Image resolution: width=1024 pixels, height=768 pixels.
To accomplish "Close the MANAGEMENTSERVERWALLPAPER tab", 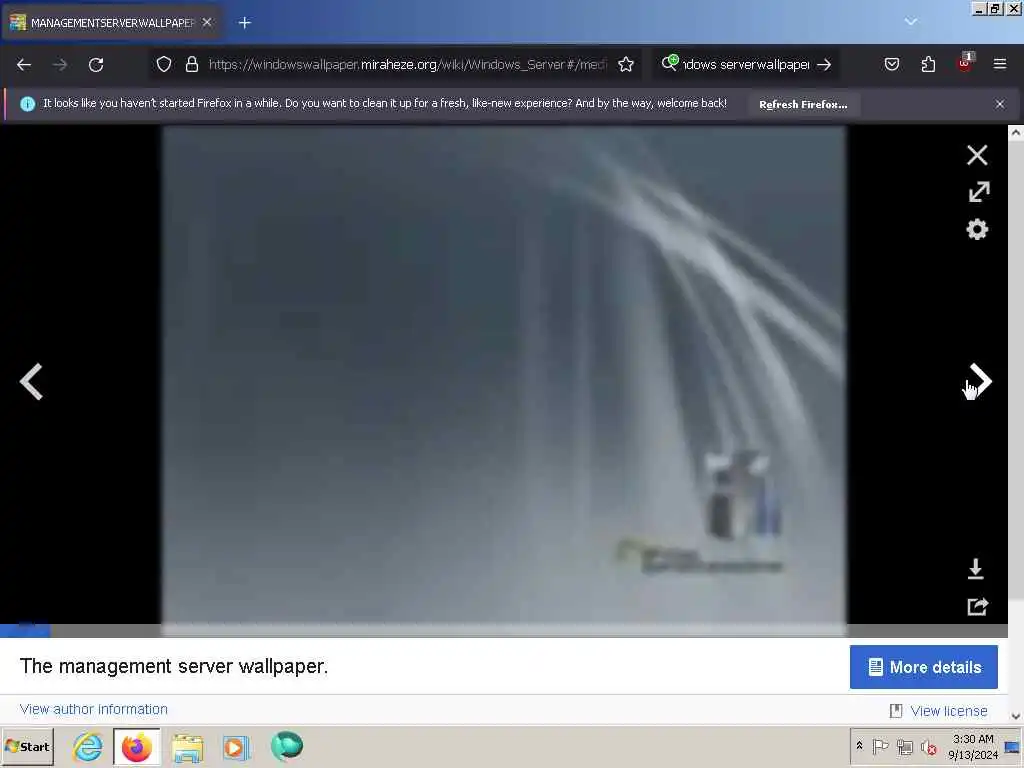I will tap(207, 22).
